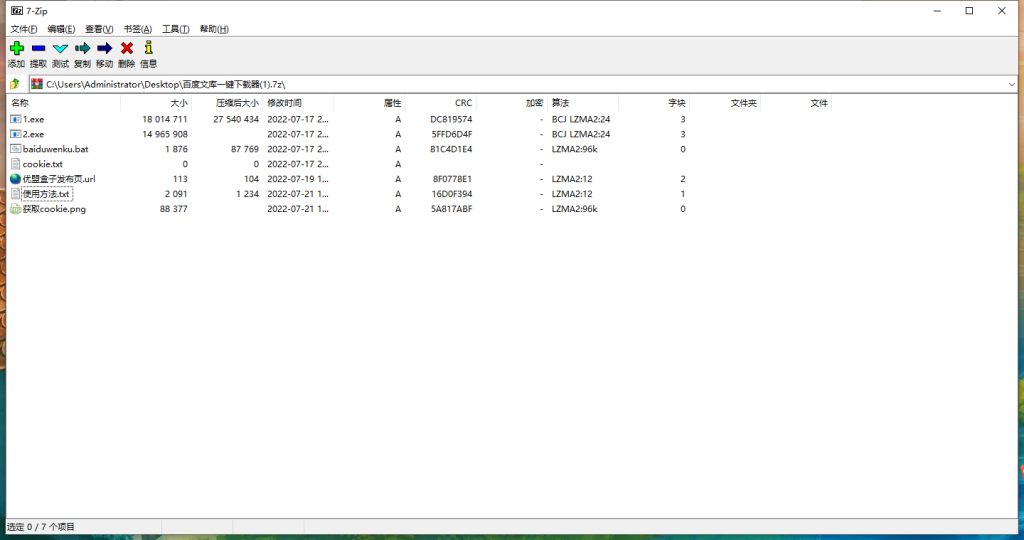Select the 1.exe file icon
The height and width of the screenshot is (540, 1024).
point(16,119)
